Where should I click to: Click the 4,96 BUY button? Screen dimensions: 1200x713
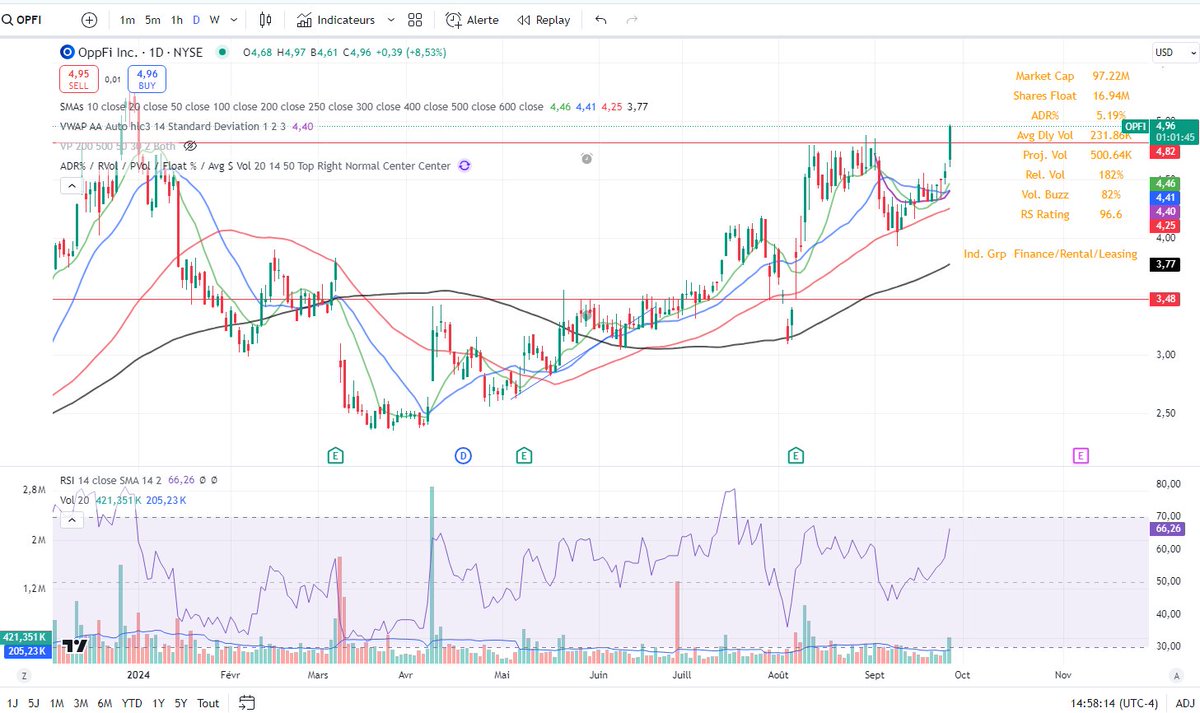(x=148, y=79)
